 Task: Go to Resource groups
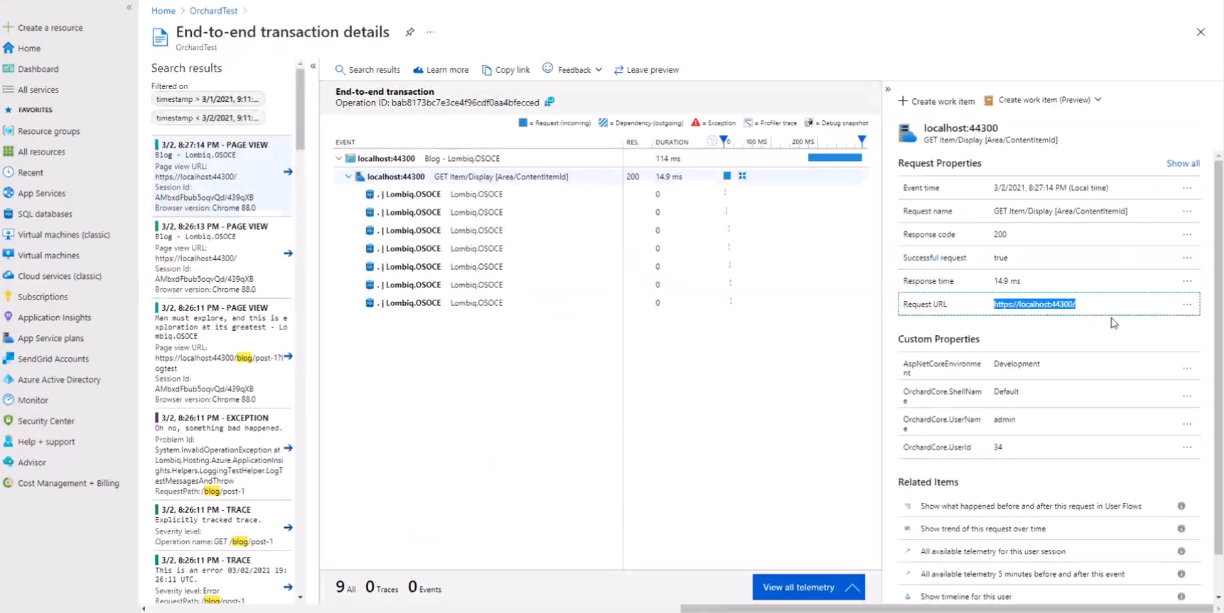click(x=48, y=131)
